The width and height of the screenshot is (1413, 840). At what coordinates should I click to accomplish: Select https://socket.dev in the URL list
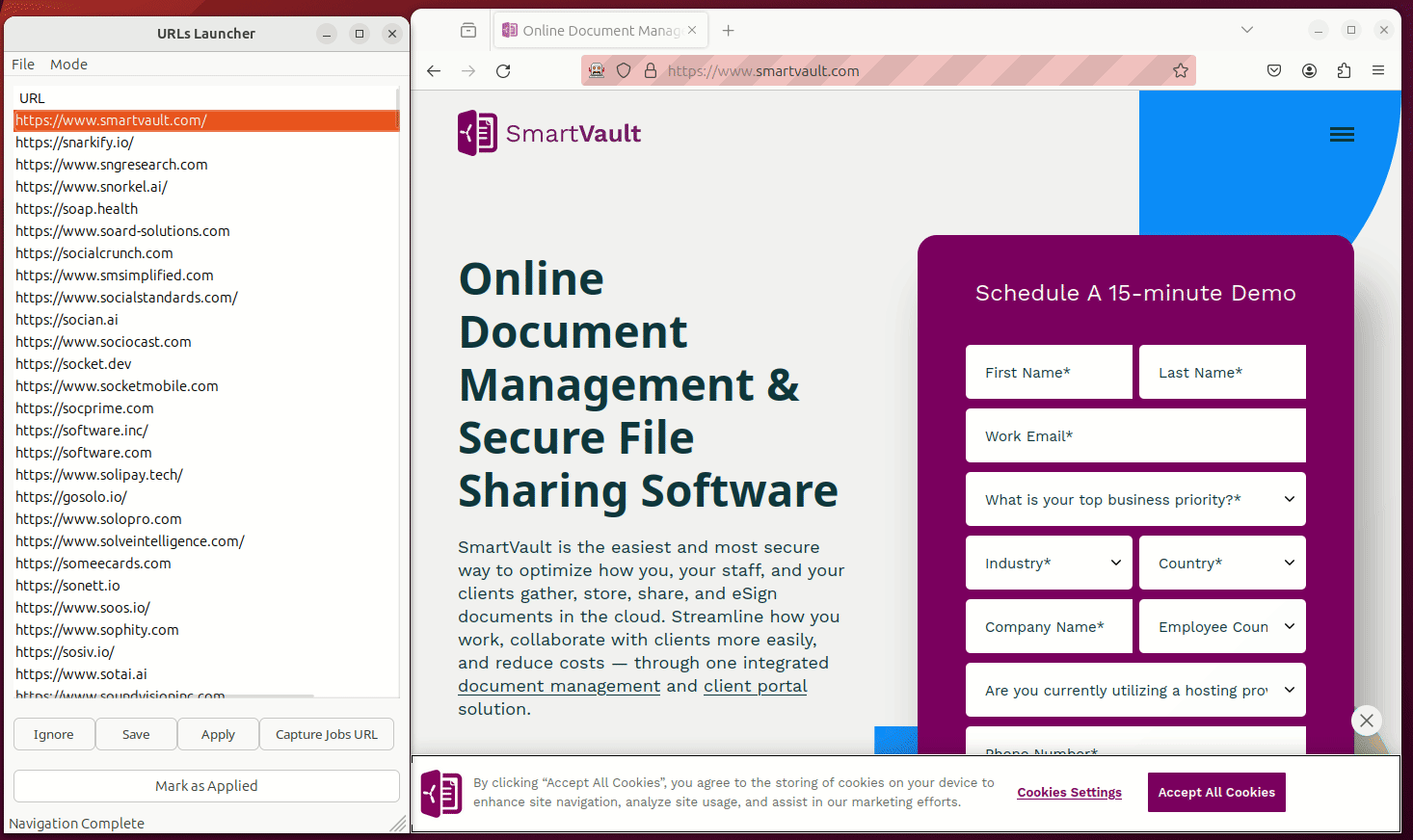[74, 364]
